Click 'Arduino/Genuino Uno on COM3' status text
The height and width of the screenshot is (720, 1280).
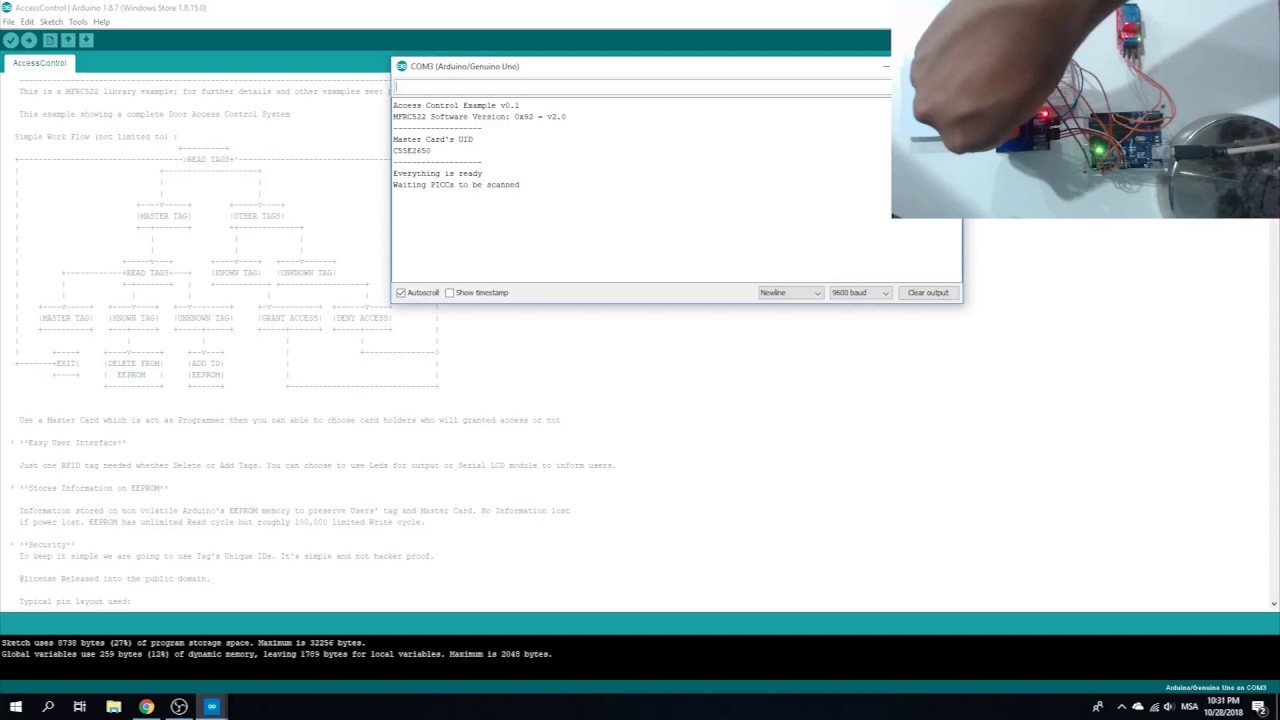point(1216,688)
